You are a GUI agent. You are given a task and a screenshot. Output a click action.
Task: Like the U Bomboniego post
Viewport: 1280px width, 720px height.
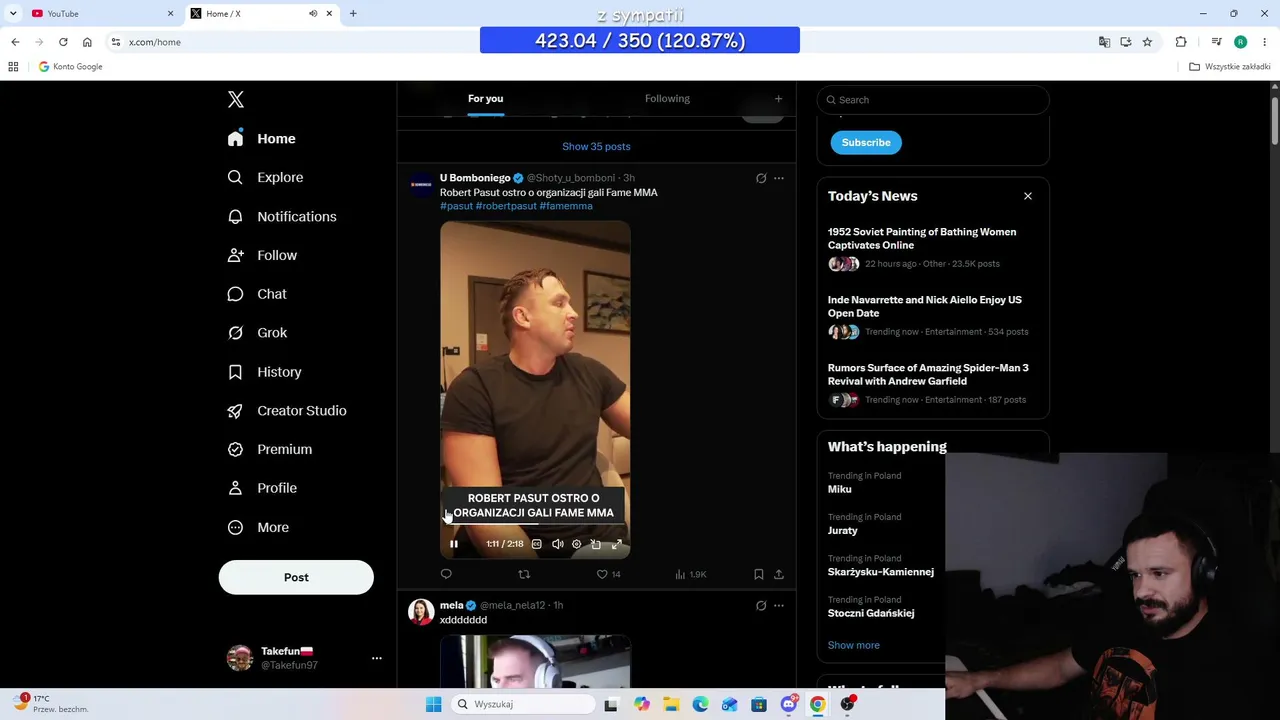point(608,574)
